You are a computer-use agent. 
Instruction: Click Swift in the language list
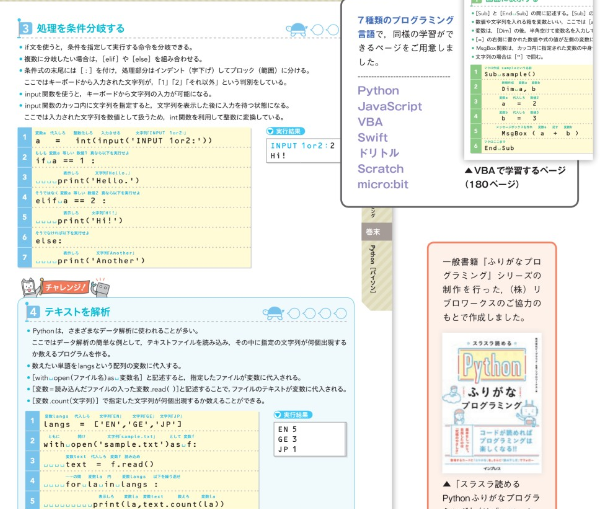(x=372, y=137)
